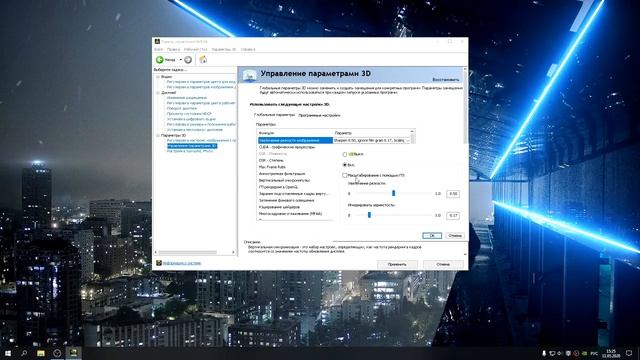Viewport: 640px width, 360px height.
Task: Select Поворот дисплея in task tree
Action: [182, 109]
